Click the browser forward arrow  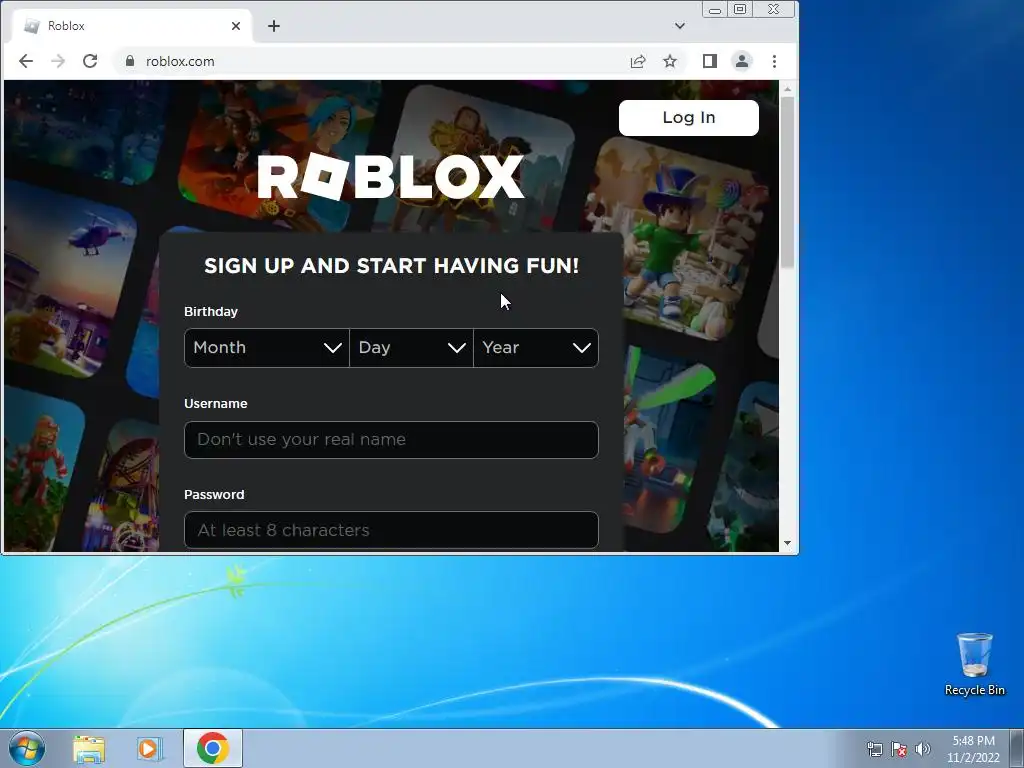(x=58, y=61)
